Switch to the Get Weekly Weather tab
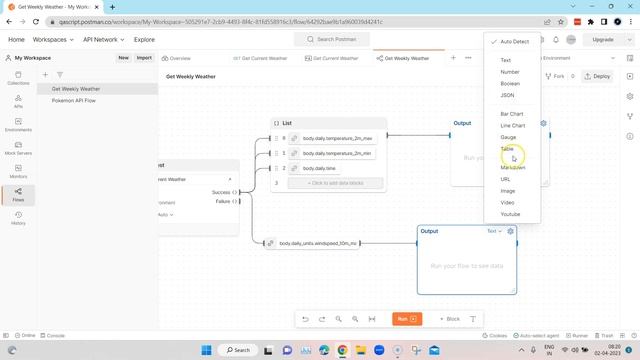The image size is (640, 360). click(x=403, y=58)
